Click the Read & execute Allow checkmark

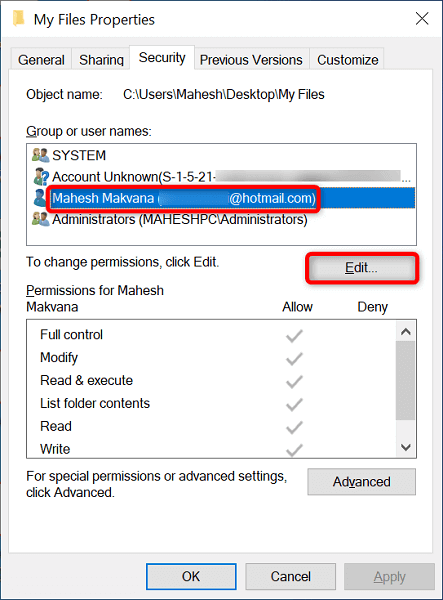(x=294, y=382)
